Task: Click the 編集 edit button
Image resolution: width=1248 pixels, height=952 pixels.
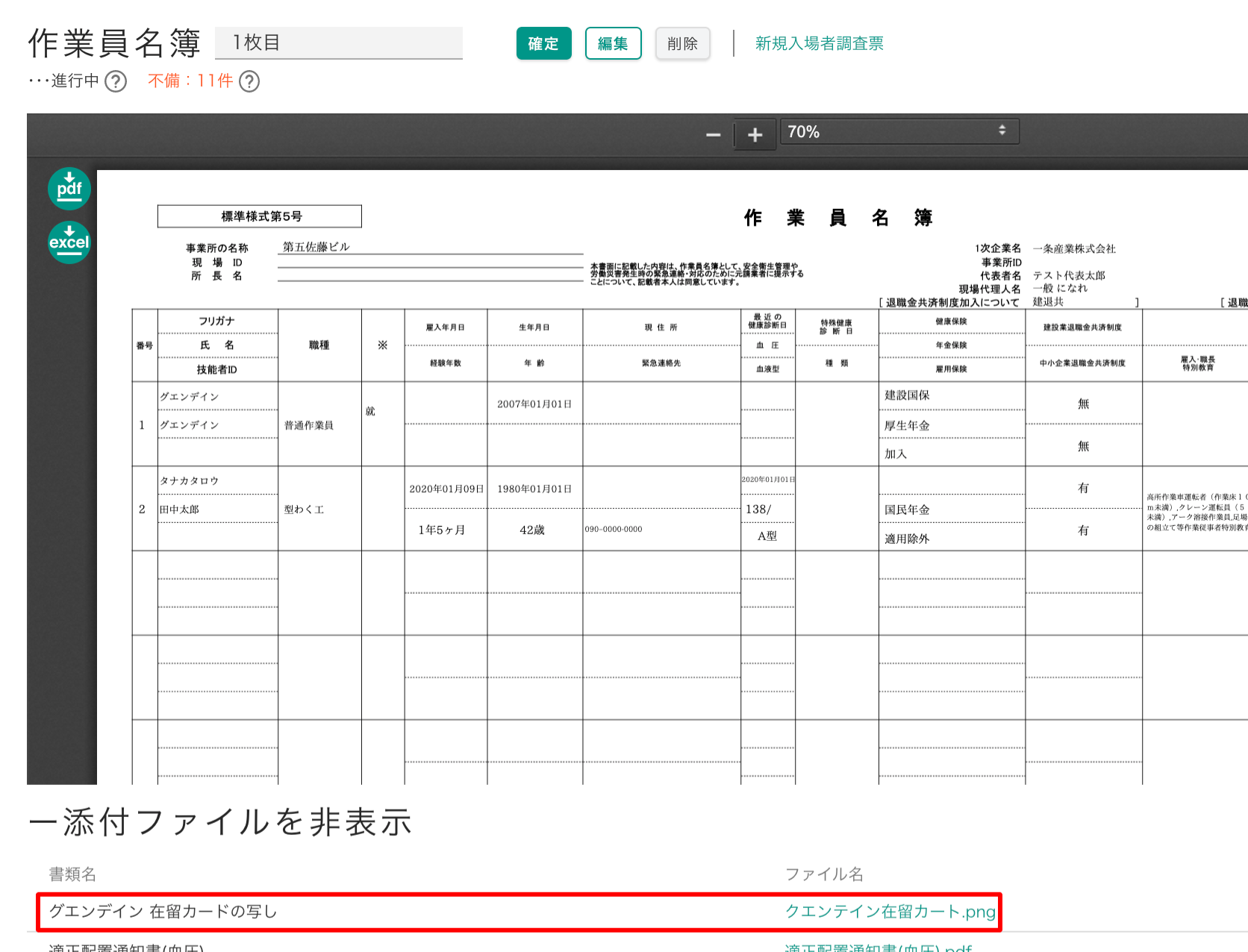Action: pos(613,44)
